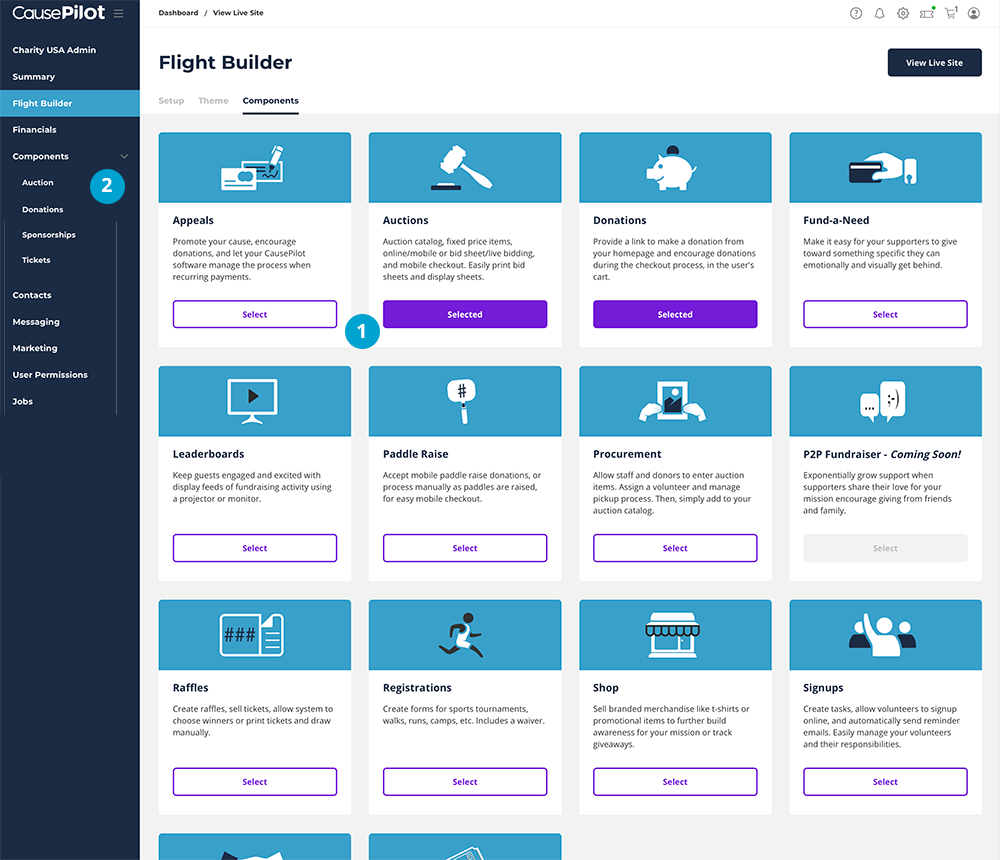Deselect the Donations Selected button
Image resolution: width=1000 pixels, height=860 pixels.
[x=675, y=315]
